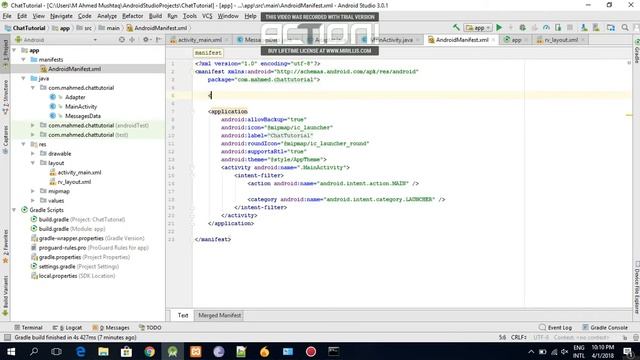Image resolution: width=640 pixels, height=360 pixels.
Task: Open the app run configuration dropdown
Action: pyautogui.click(x=478, y=28)
